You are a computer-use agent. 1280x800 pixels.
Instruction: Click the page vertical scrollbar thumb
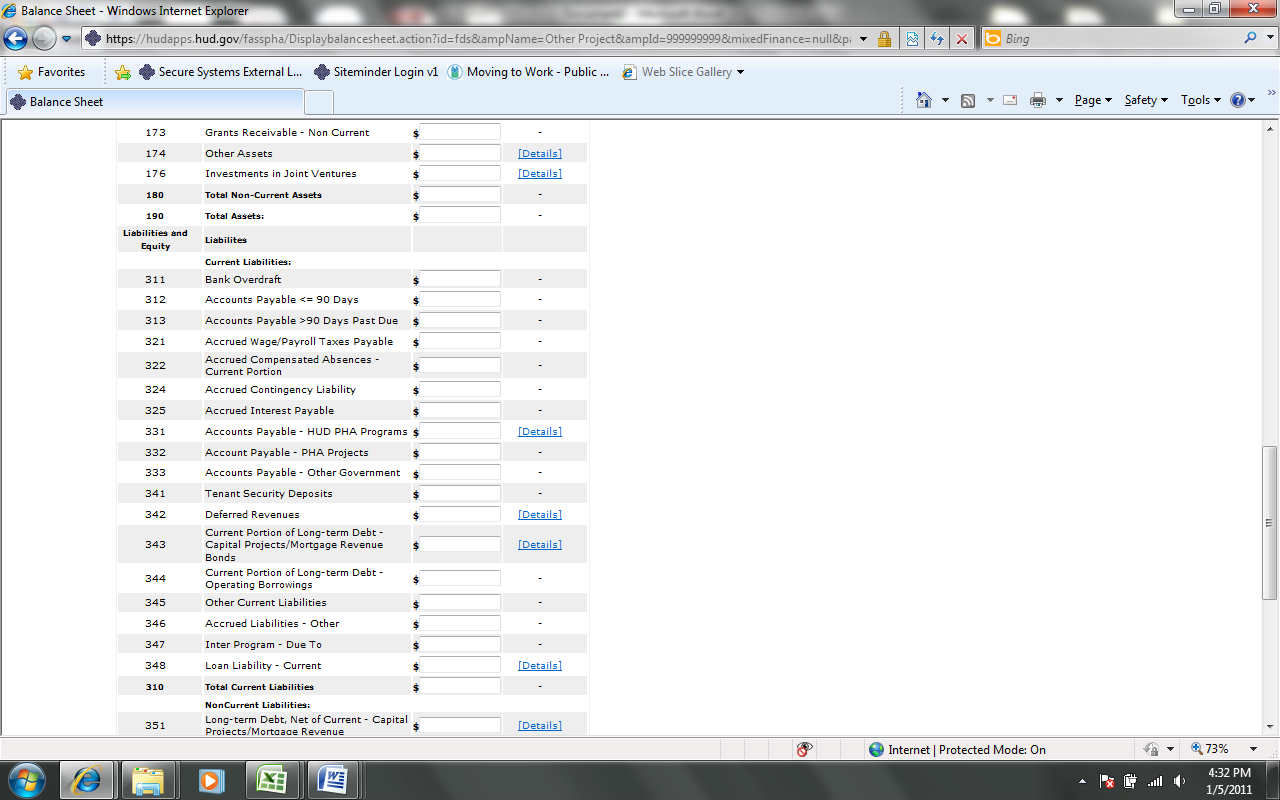[1271, 523]
